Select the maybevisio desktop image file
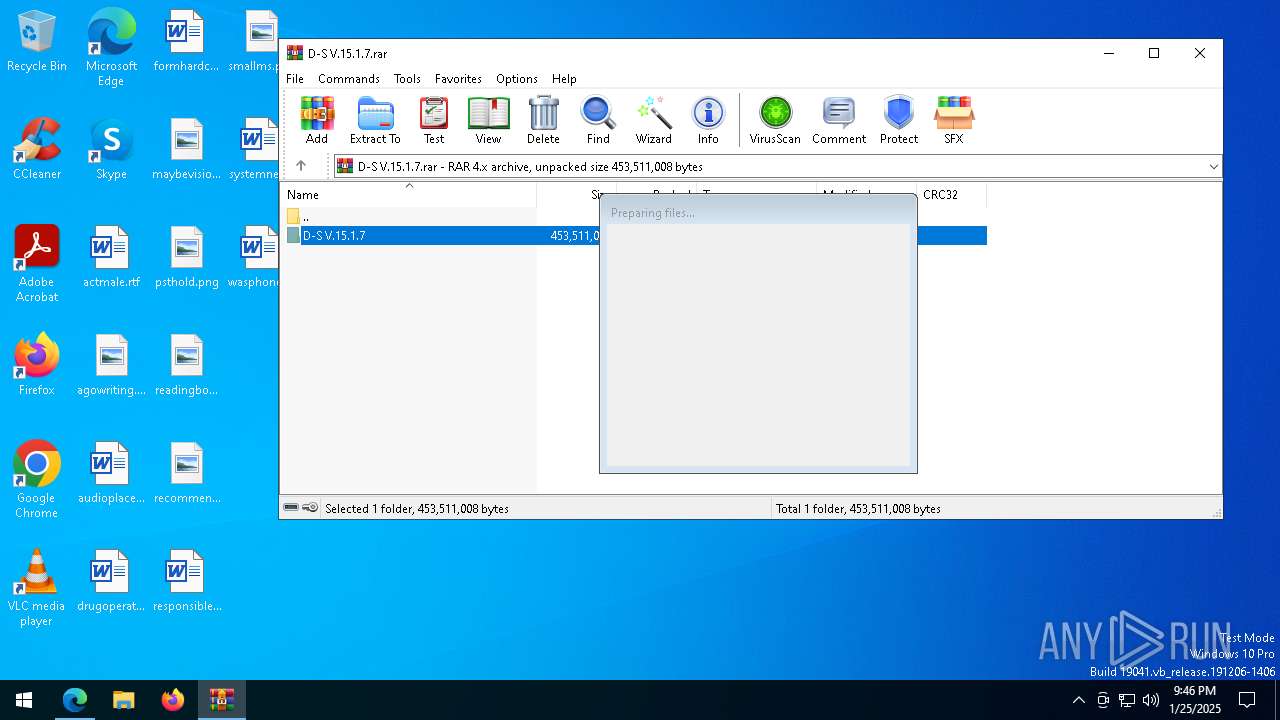1280x720 pixels. pos(187,149)
